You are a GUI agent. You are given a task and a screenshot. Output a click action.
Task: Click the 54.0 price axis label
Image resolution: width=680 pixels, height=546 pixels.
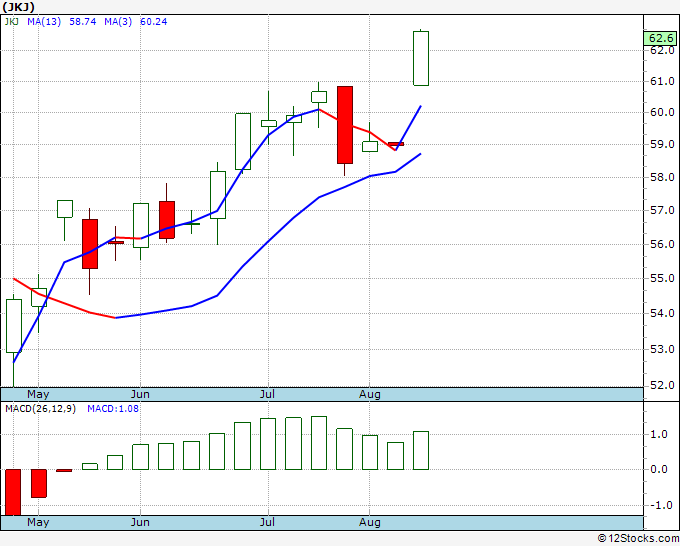click(662, 313)
